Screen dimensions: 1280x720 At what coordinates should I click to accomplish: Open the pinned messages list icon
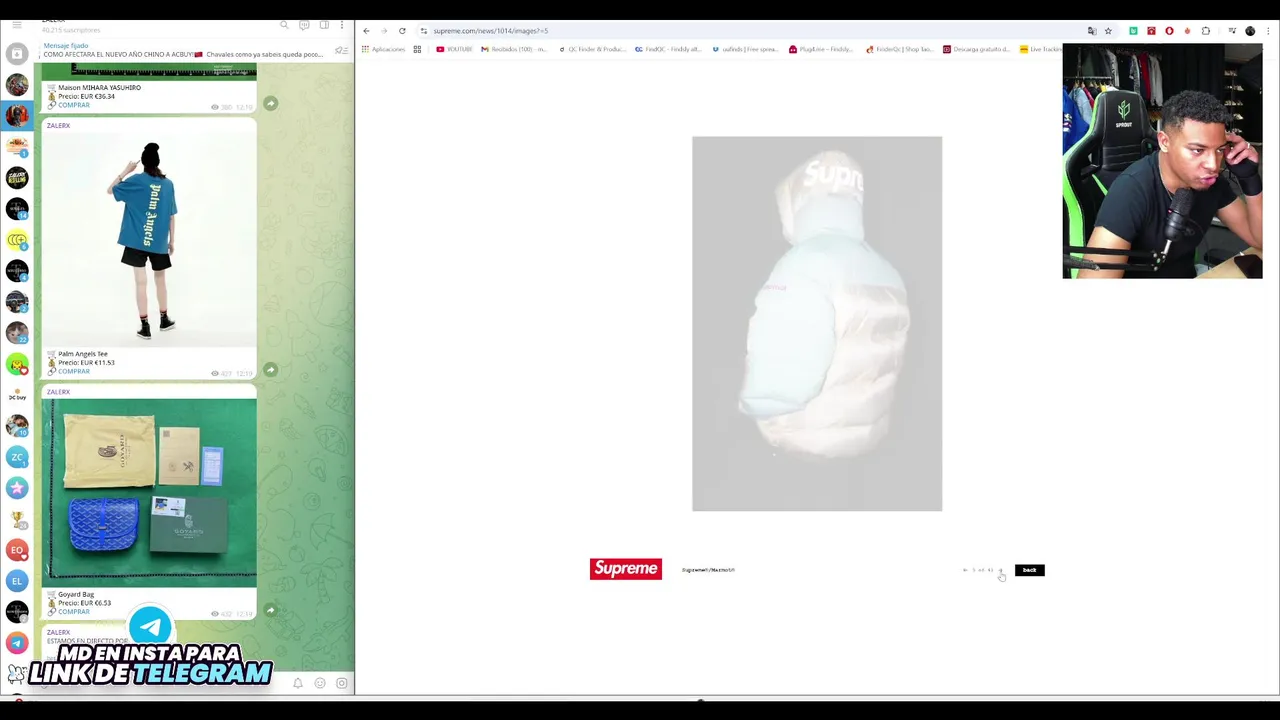pos(341,50)
